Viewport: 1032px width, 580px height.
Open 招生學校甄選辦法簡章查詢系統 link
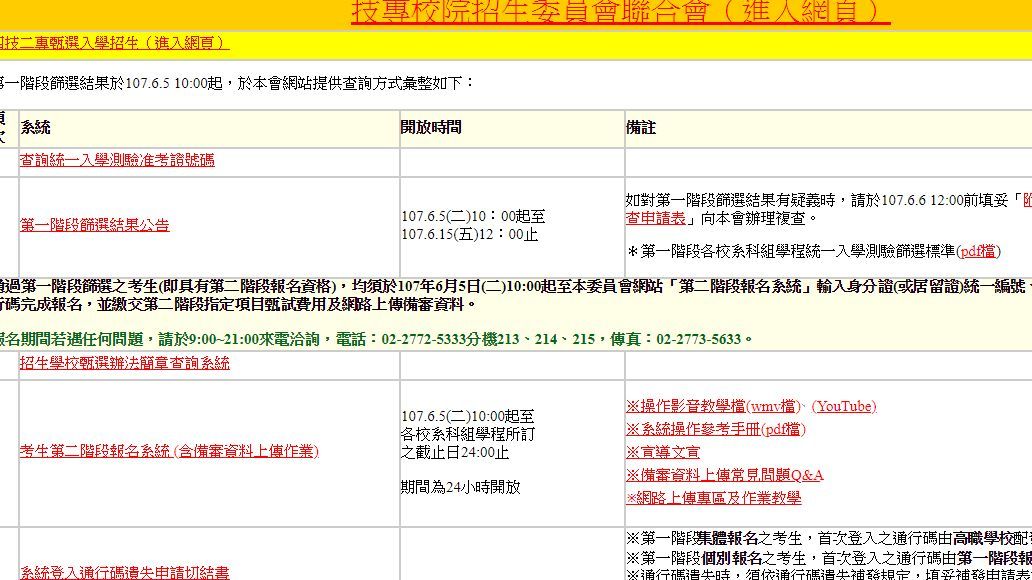[x=125, y=363]
